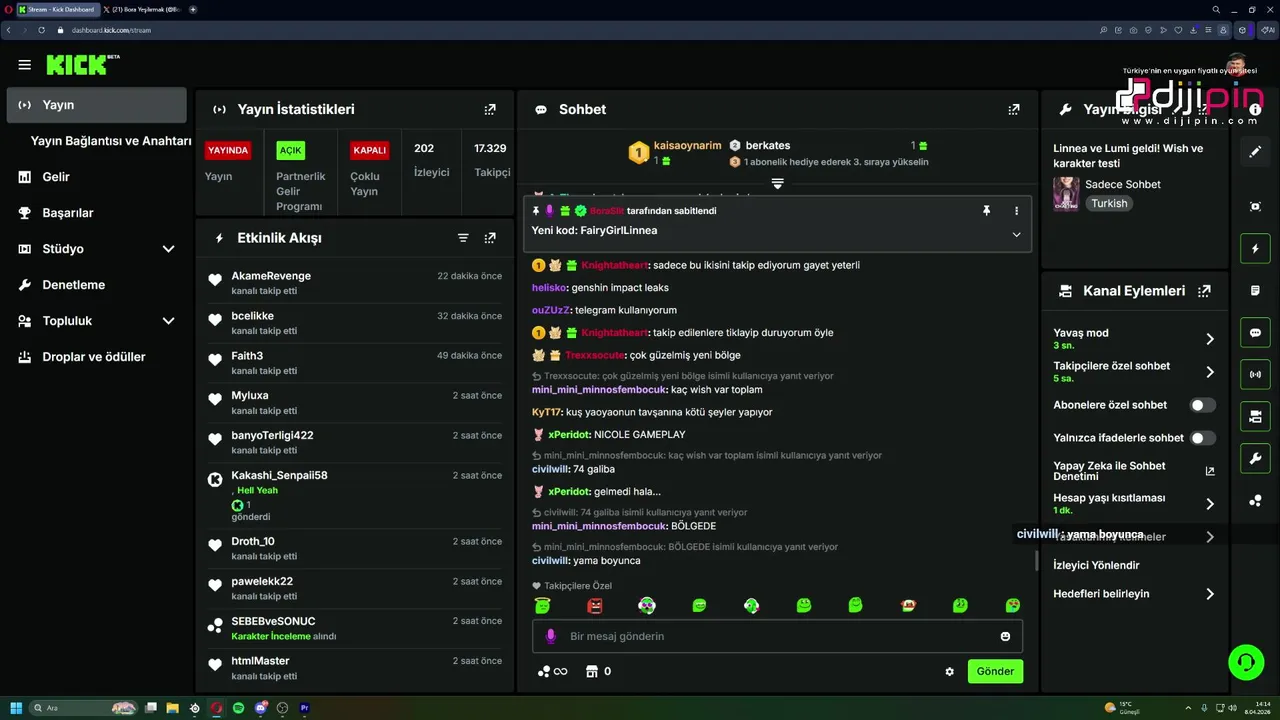Click the purple microphone icon in message box
Viewport: 1280px width, 720px height.
[550, 636]
